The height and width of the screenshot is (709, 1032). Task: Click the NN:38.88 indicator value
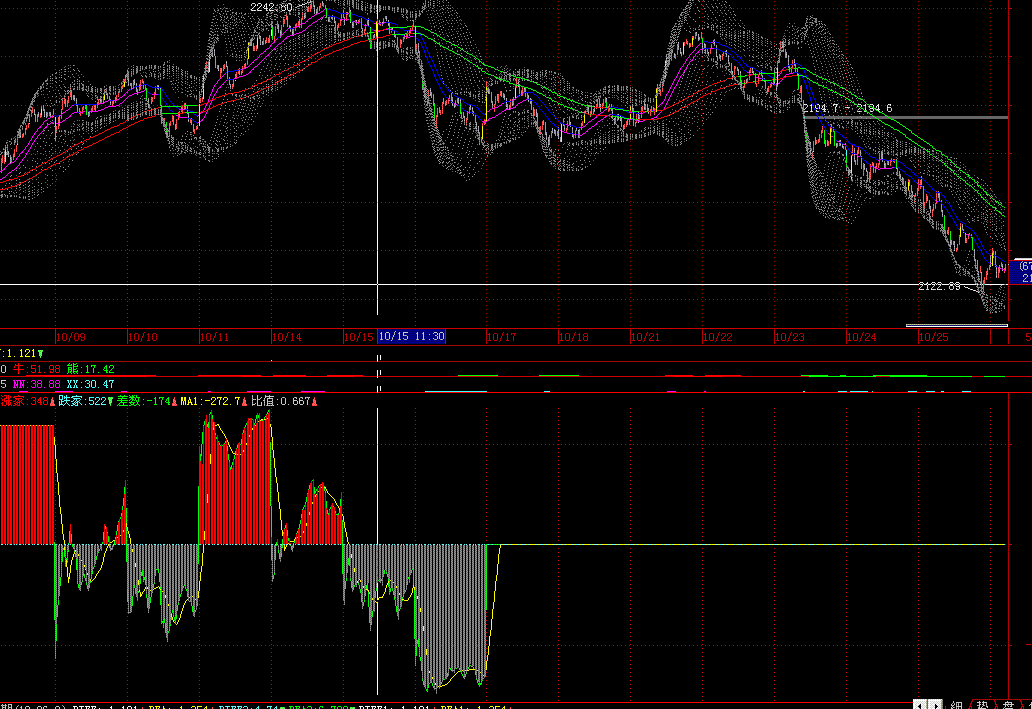[x=37, y=384]
